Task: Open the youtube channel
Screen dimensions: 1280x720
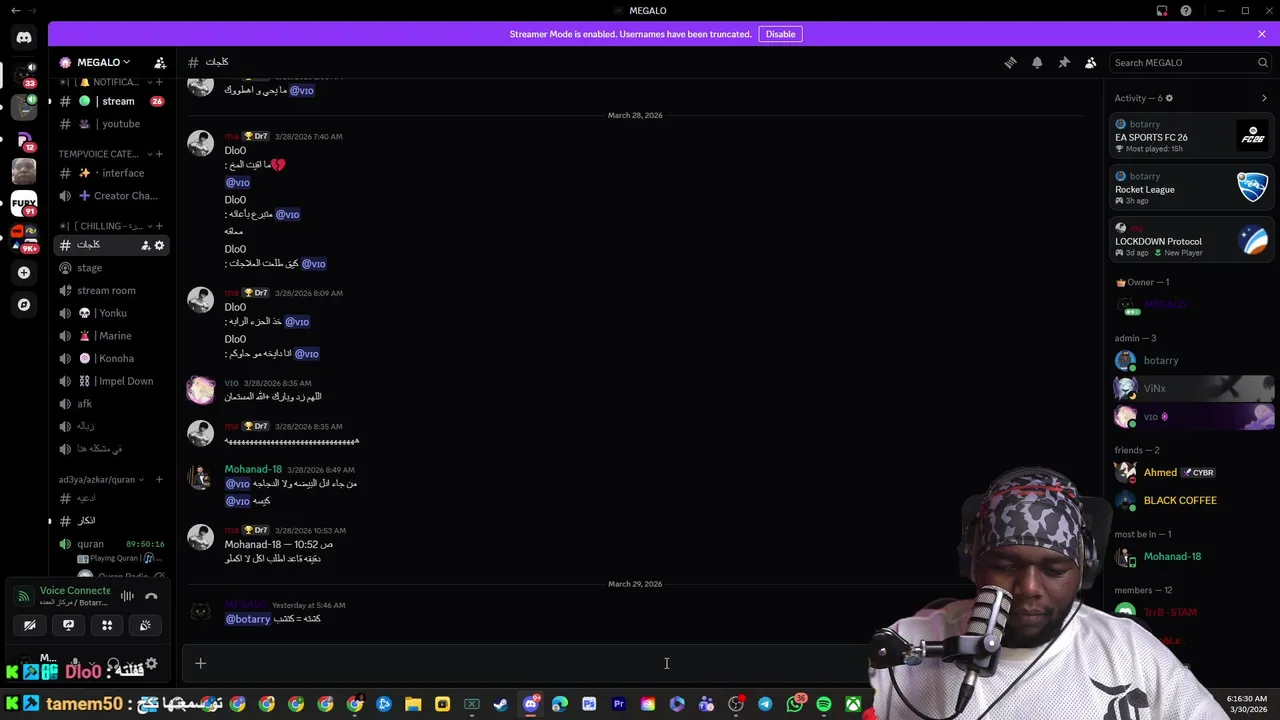Action: 111,124
